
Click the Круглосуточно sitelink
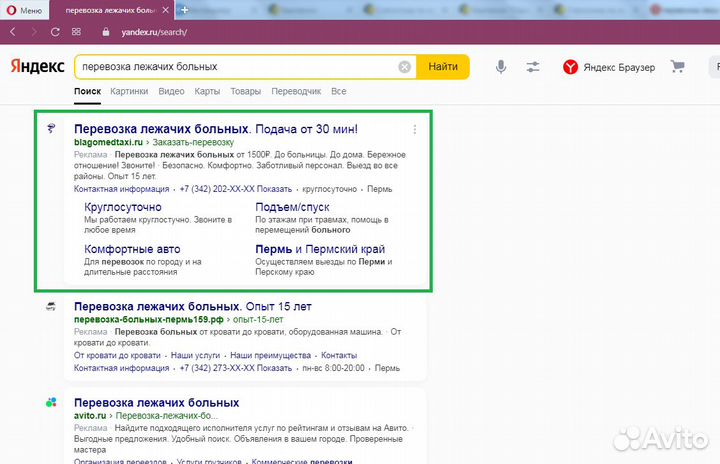click(123, 207)
